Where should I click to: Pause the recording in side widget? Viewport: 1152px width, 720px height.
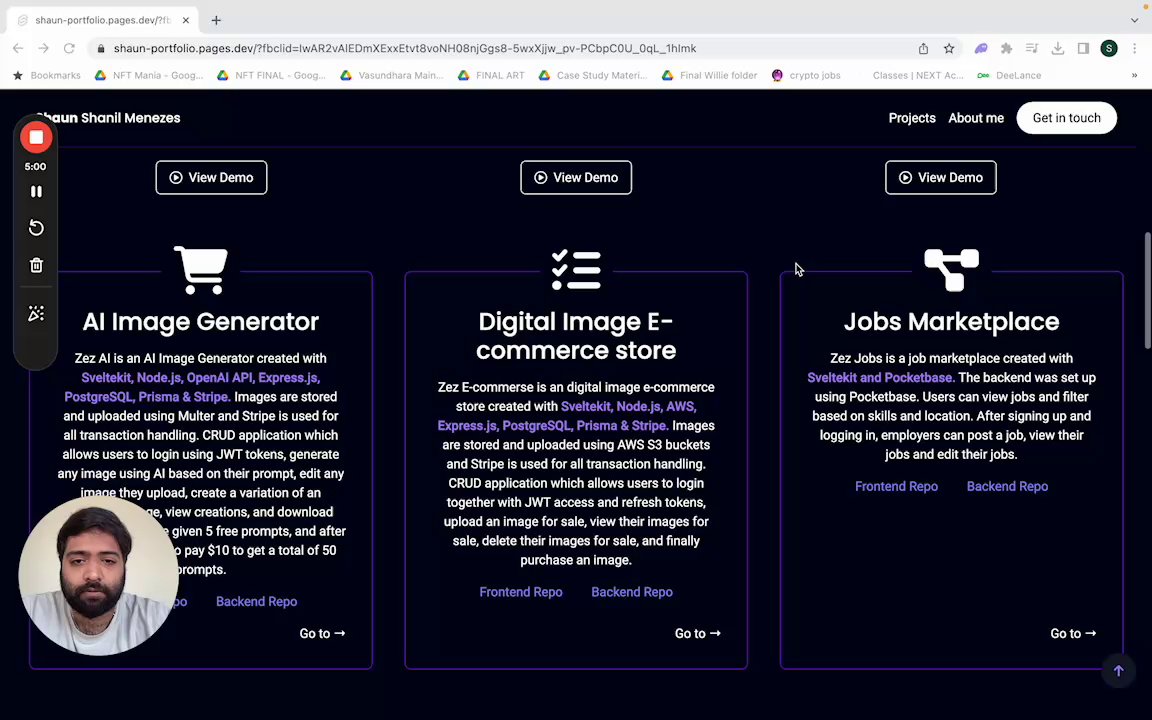pos(36,192)
